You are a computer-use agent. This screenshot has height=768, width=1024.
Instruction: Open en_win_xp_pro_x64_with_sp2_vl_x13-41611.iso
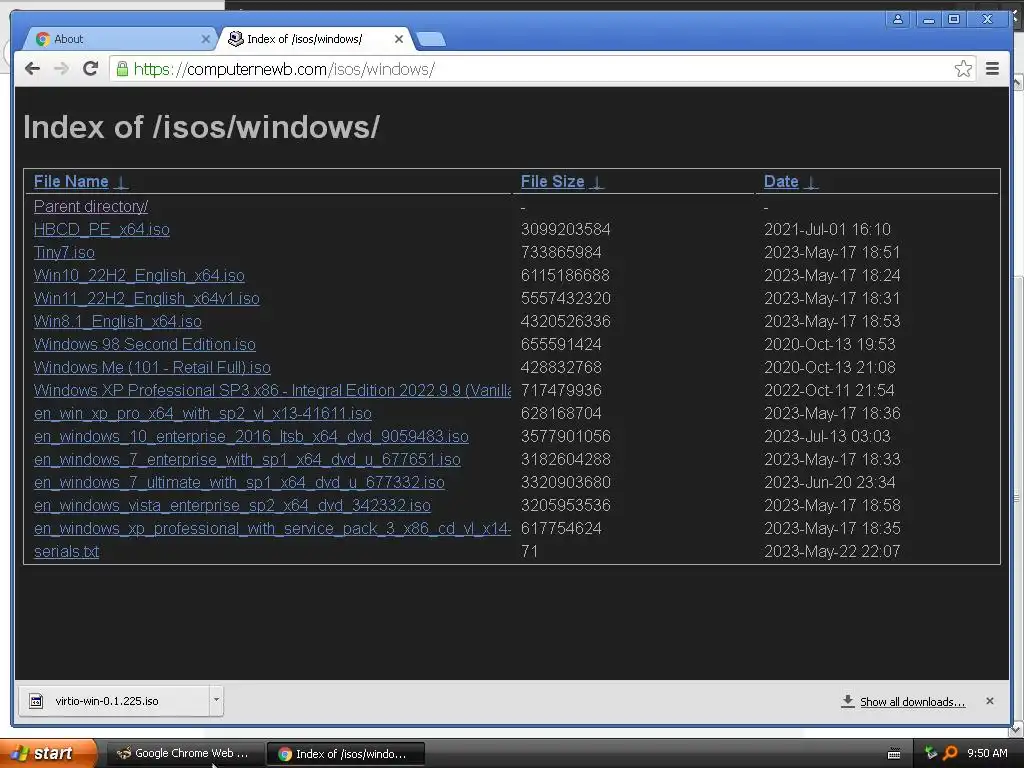(x=202, y=413)
